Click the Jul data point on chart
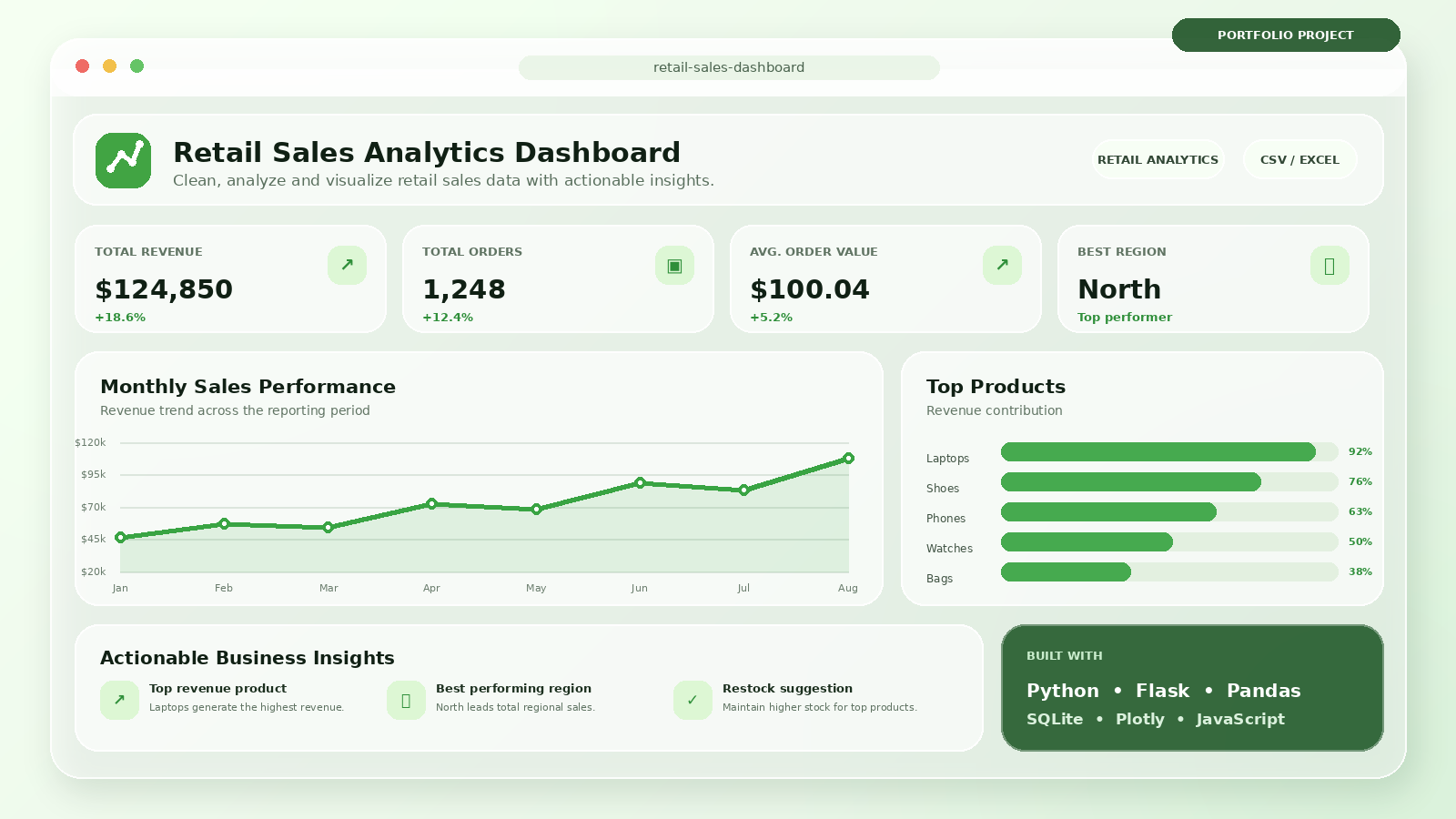Screen dimensions: 1456x819 (743, 490)
